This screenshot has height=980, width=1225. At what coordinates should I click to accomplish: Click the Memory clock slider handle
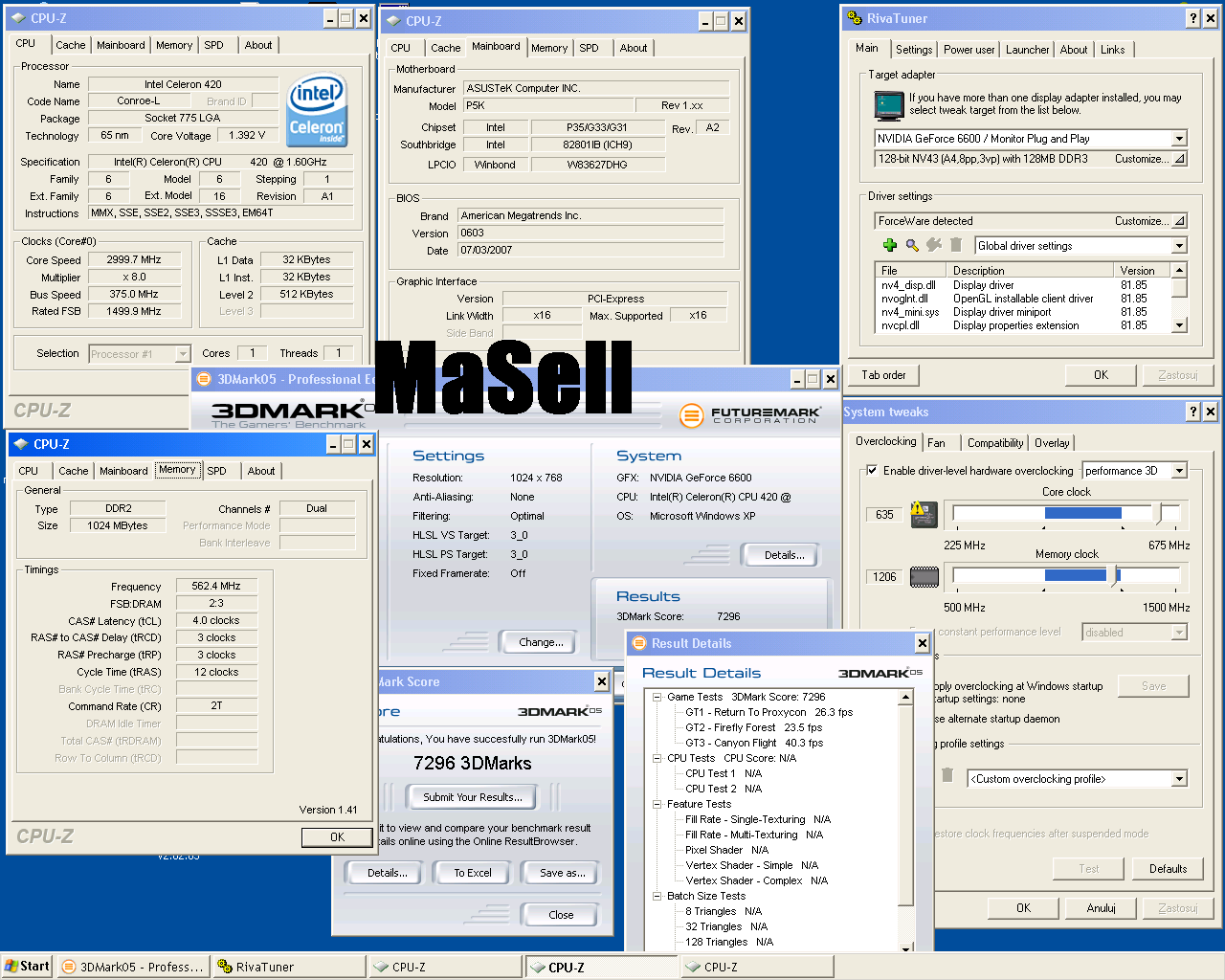point(1113,576)
